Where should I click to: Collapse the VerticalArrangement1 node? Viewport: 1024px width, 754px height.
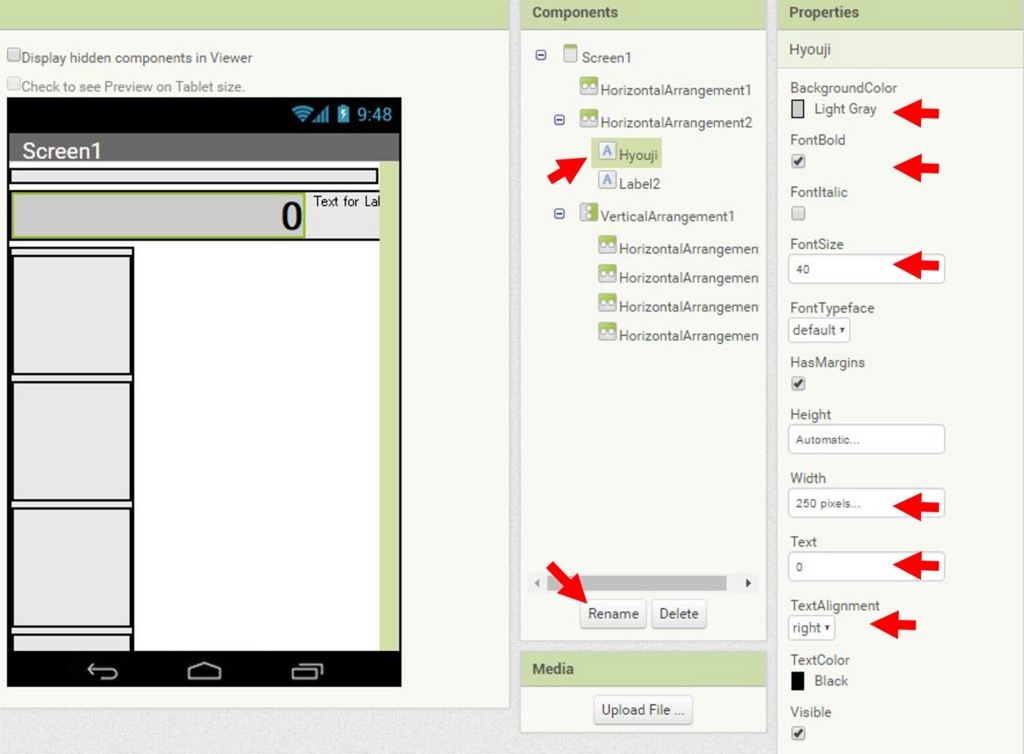(x=559, y=214)
